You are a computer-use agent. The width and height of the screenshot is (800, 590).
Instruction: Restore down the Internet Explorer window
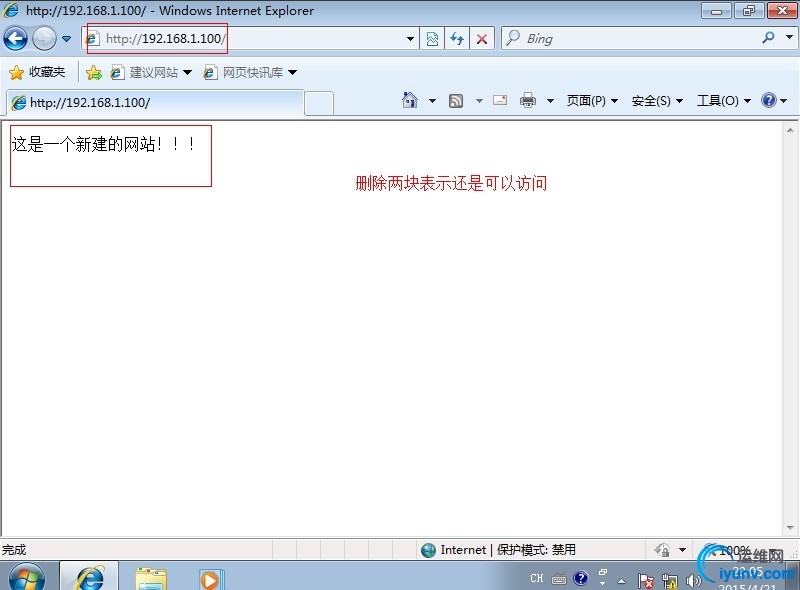click(x=748, y=11)
